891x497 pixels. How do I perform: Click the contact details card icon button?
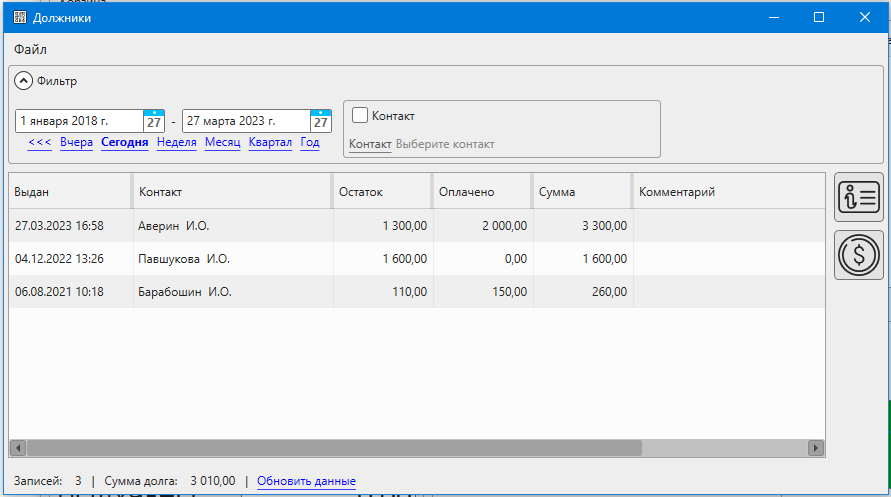859,197
